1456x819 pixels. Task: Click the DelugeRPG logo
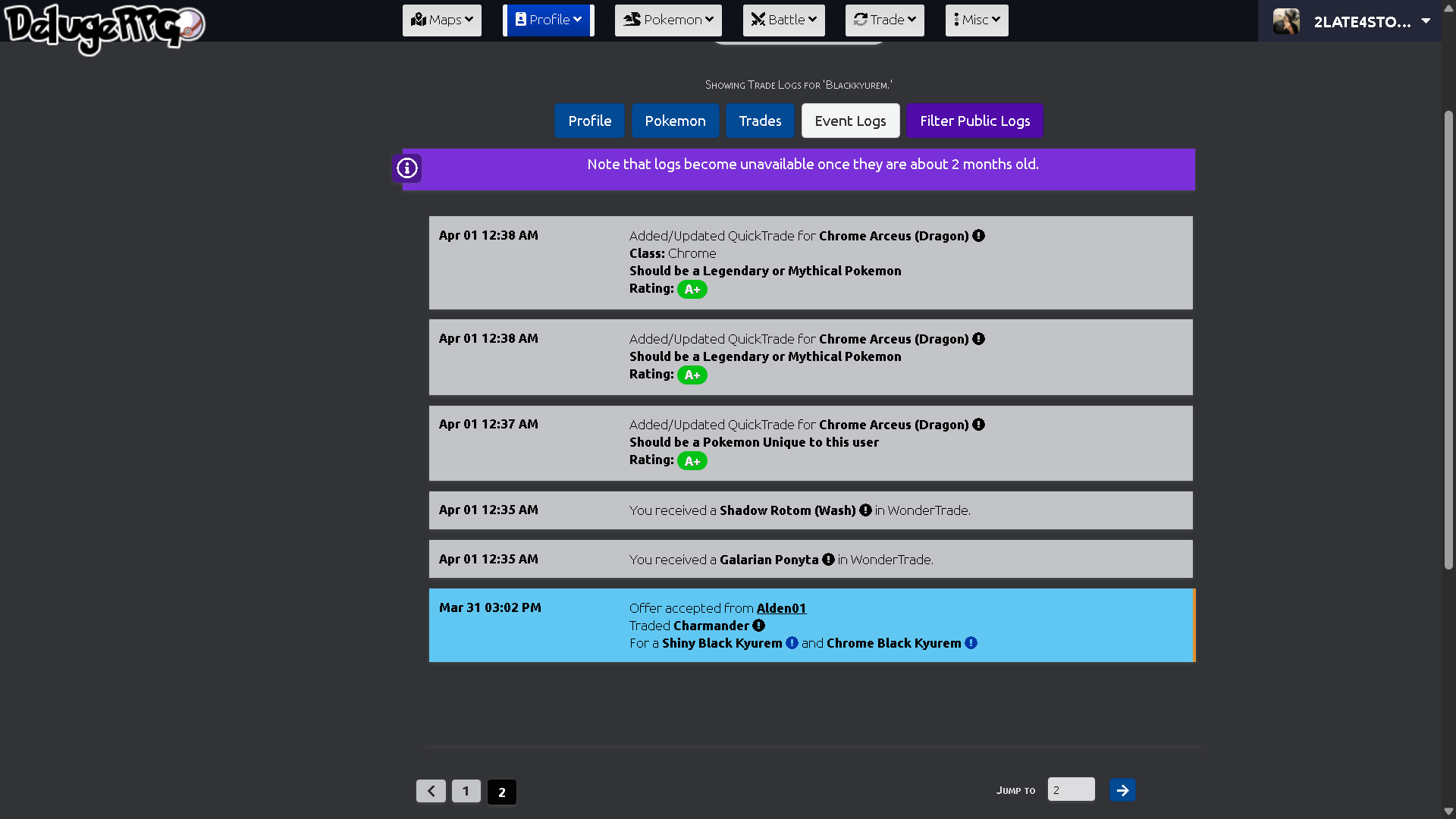tap(105, 28)
